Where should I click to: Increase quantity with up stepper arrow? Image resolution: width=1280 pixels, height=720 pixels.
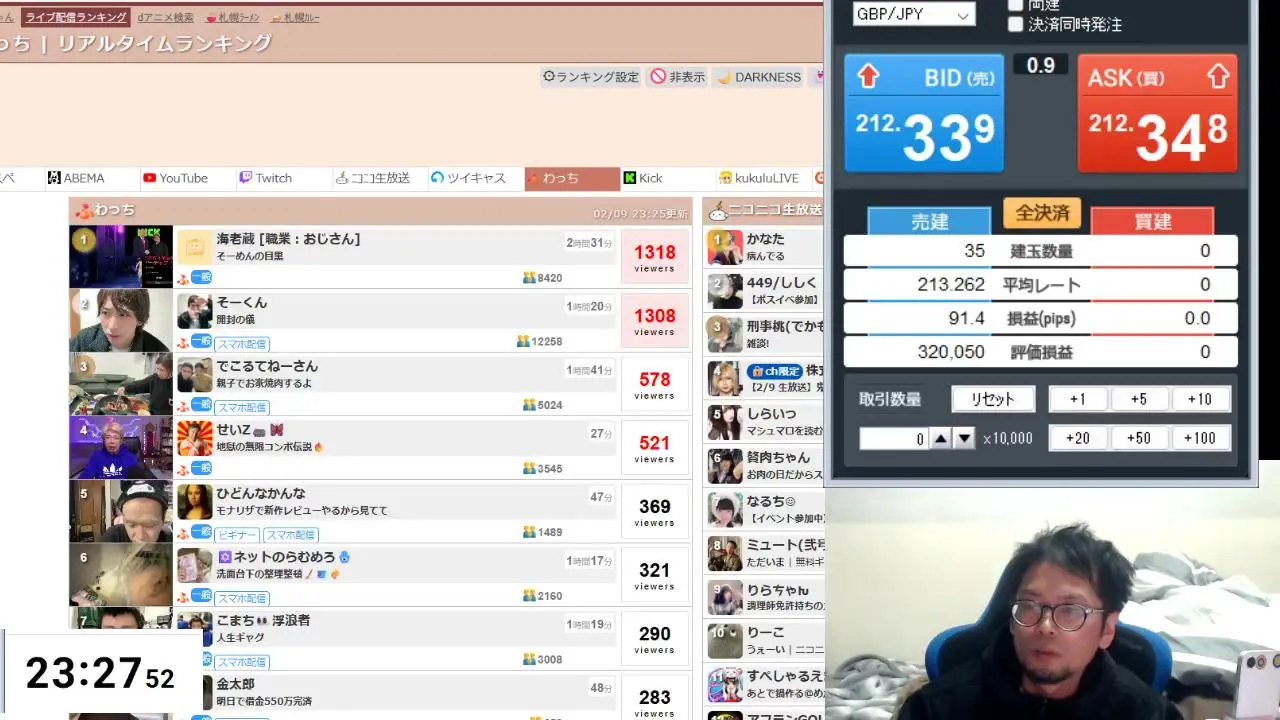coord(941,438)
